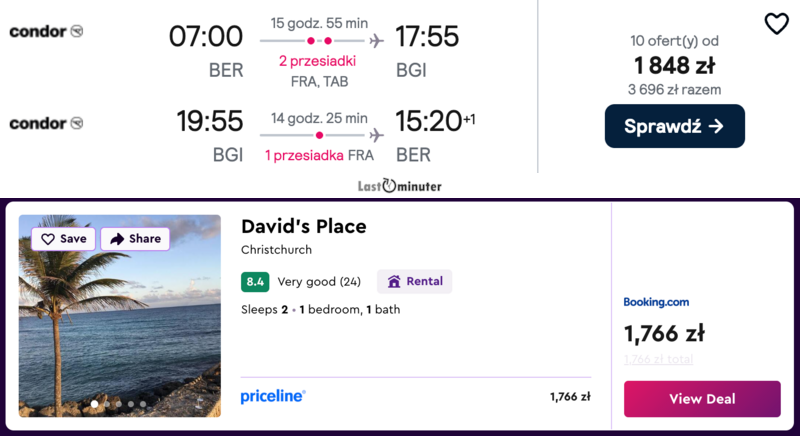Click the Rental badge
Viewport: 800px width, 436px height.
414,281
